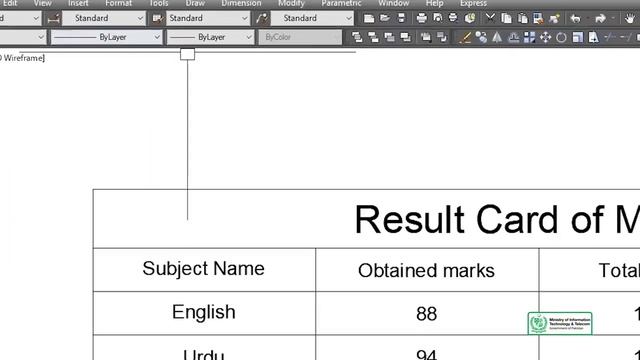Open the Help menu
This screenshot has width=640, height=360.
[x=435, y=3]
